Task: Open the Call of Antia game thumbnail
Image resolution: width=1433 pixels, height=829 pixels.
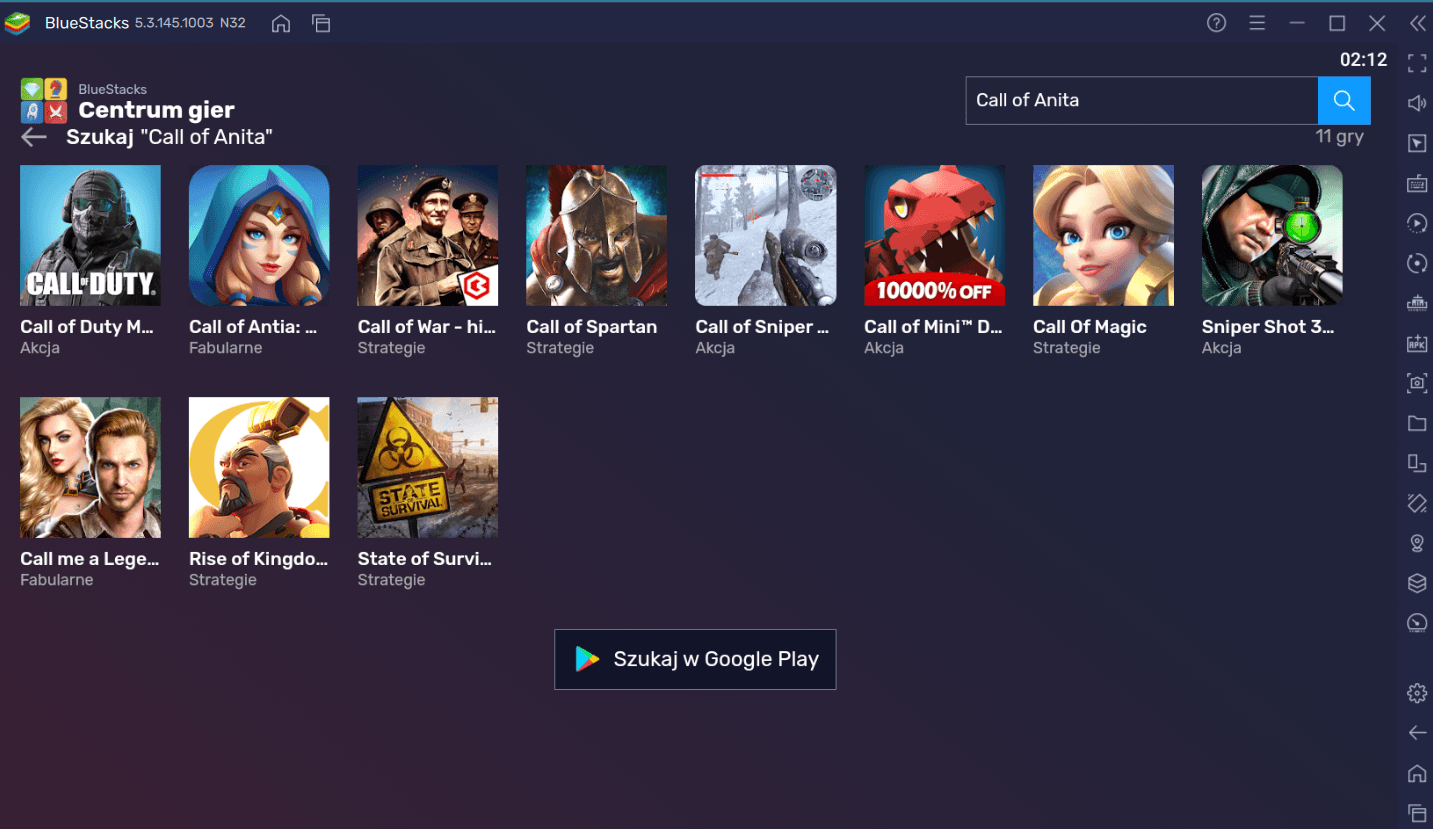Action: pos(259,235)
